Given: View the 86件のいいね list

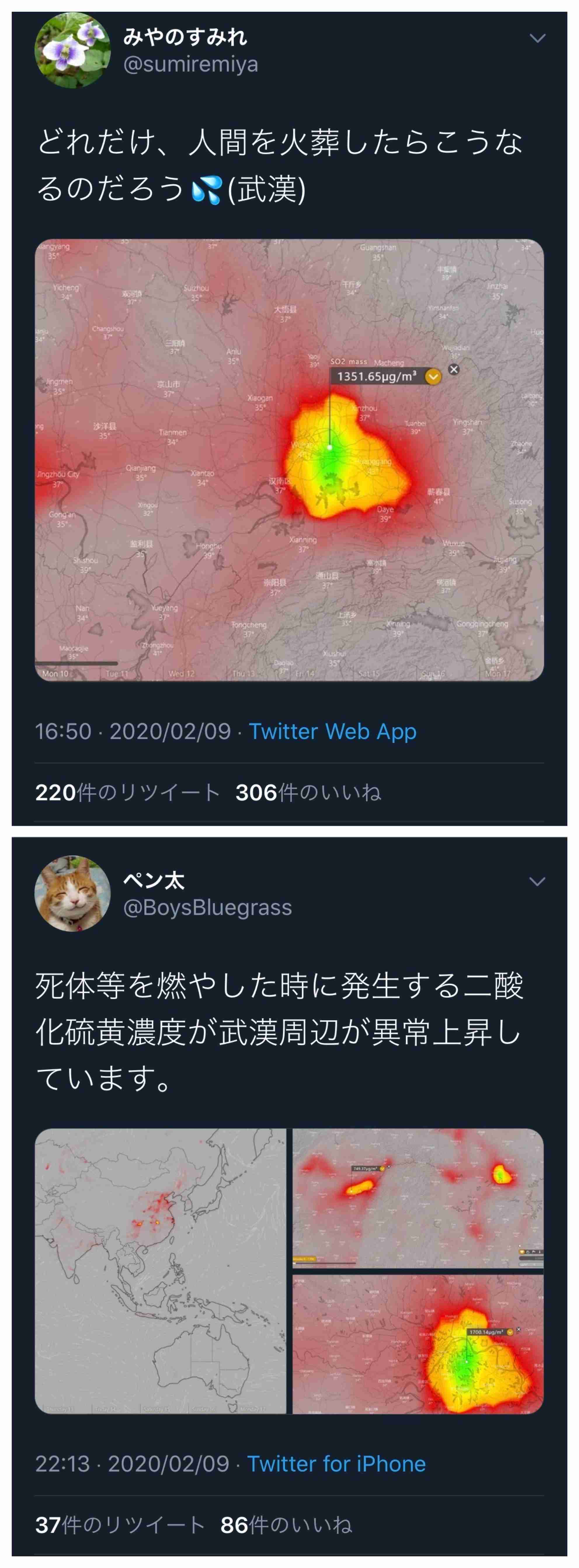Looking at the screenshot, I should pos(286,1525).
